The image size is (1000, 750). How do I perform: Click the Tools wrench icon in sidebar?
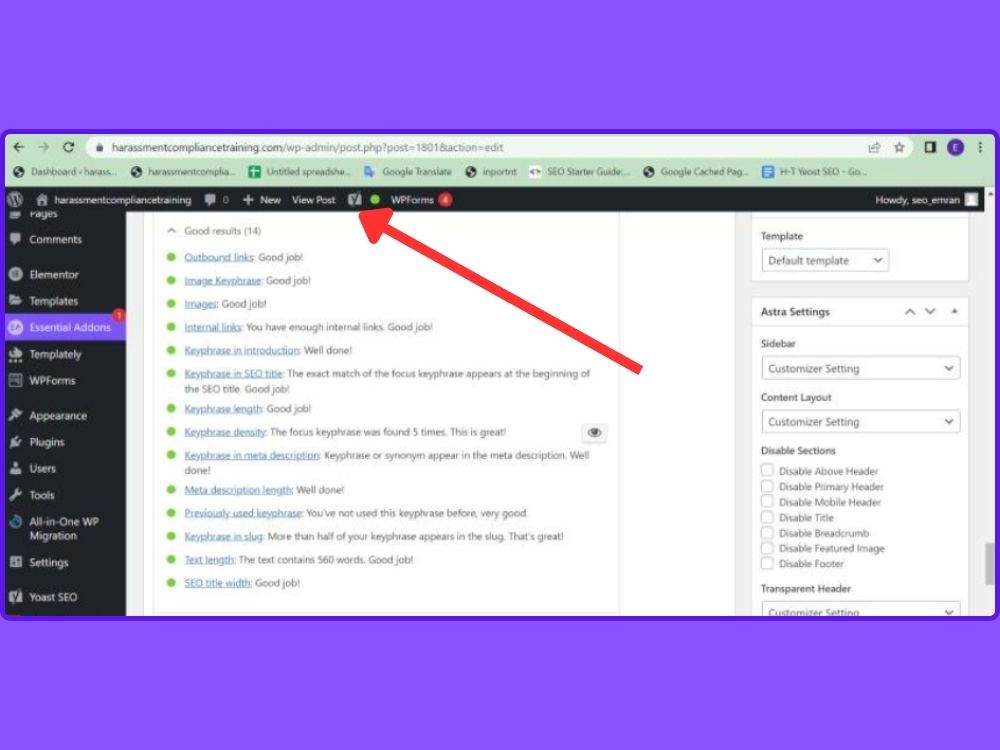(x=16, y=495)
